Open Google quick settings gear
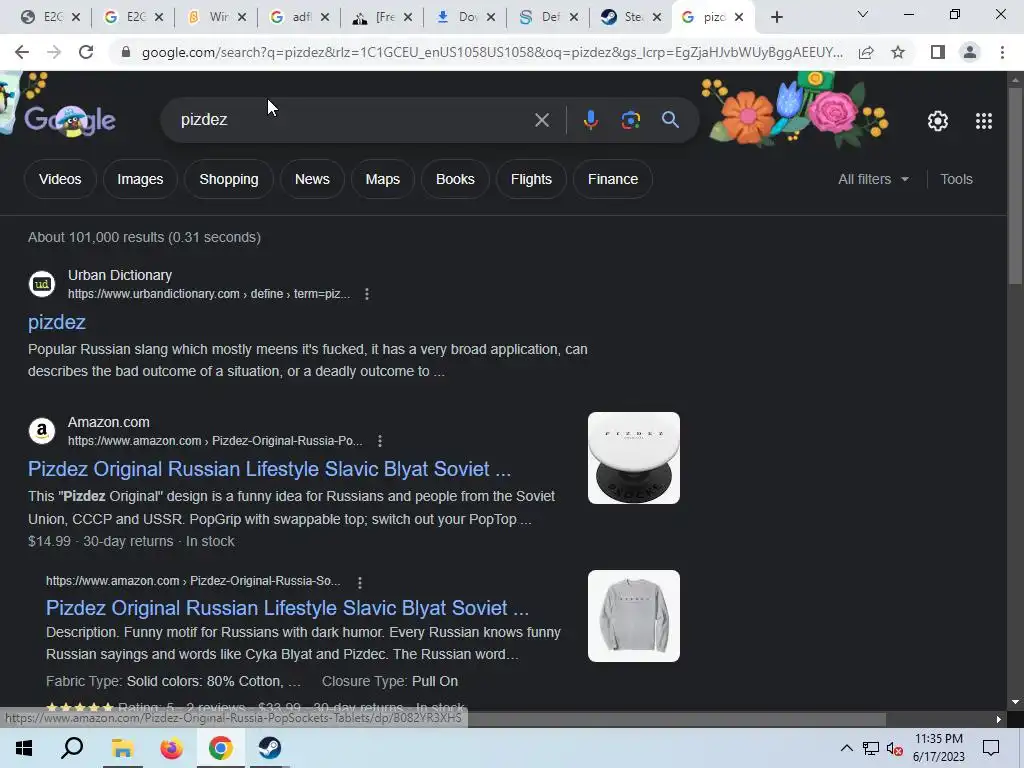This screenshot has height=768, width=1024. tap(938, 121)
